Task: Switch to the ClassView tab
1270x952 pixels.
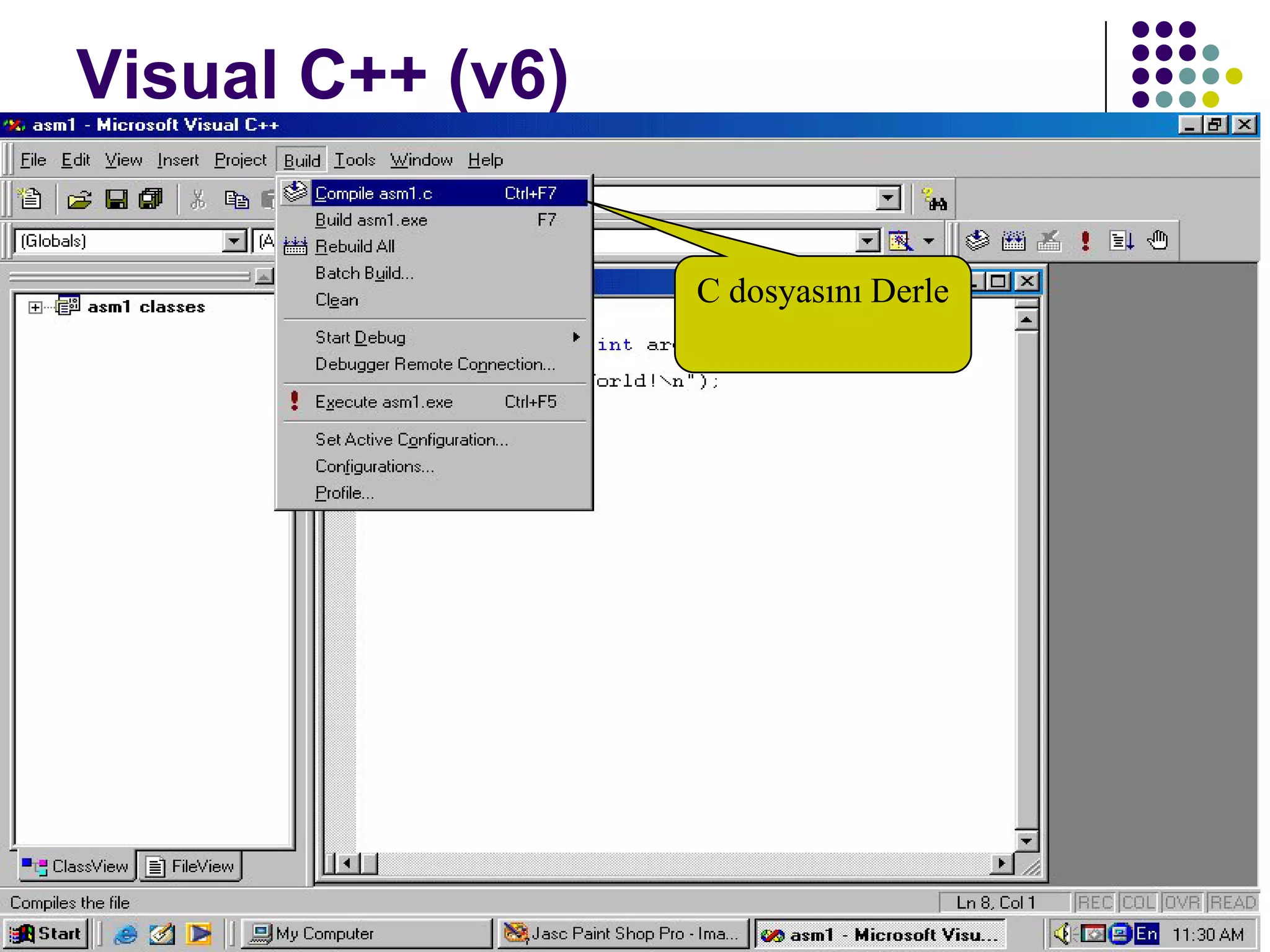Action: pos(76,866)
